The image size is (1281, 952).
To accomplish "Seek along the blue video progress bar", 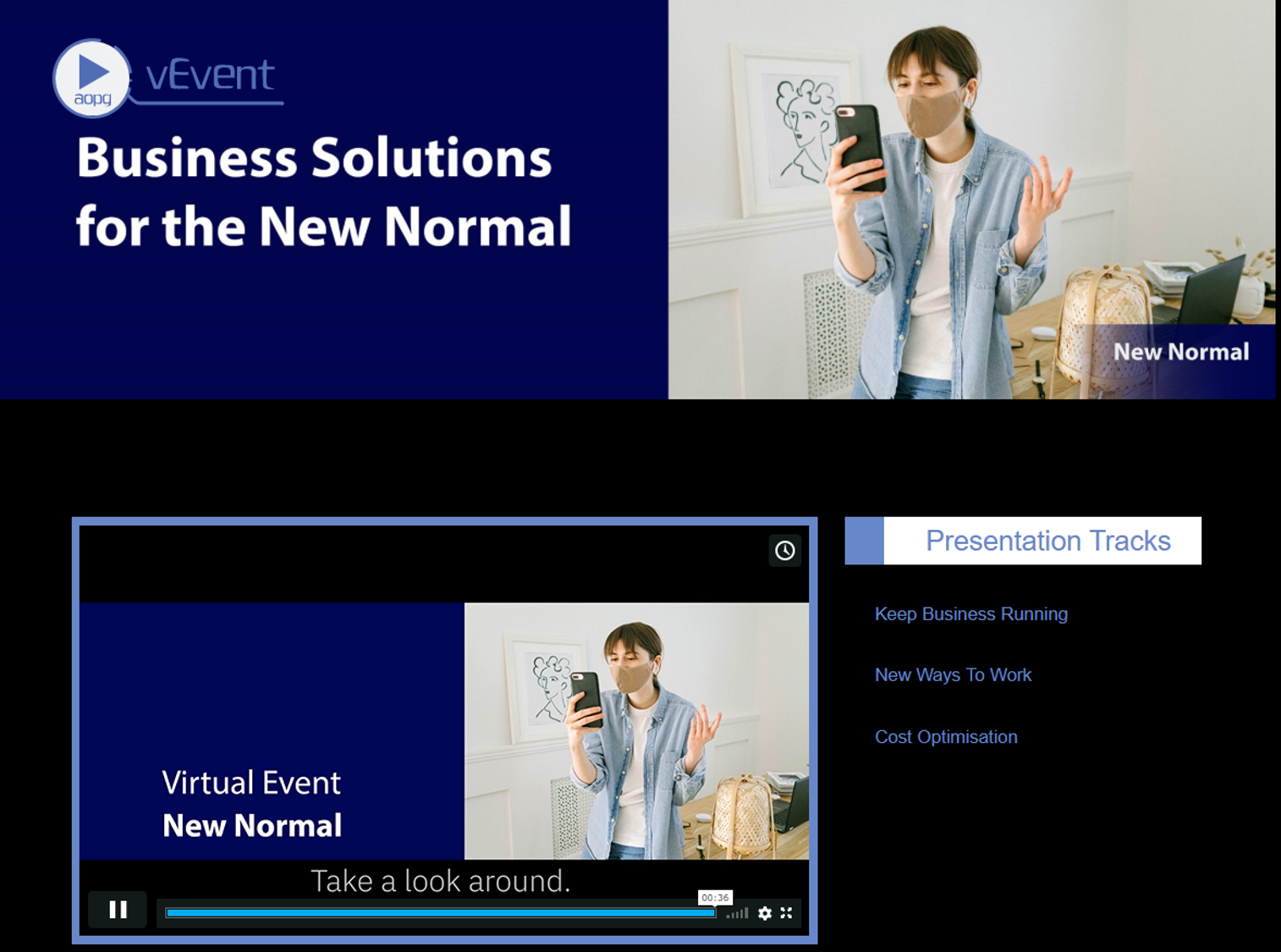I will coord(441,913).
